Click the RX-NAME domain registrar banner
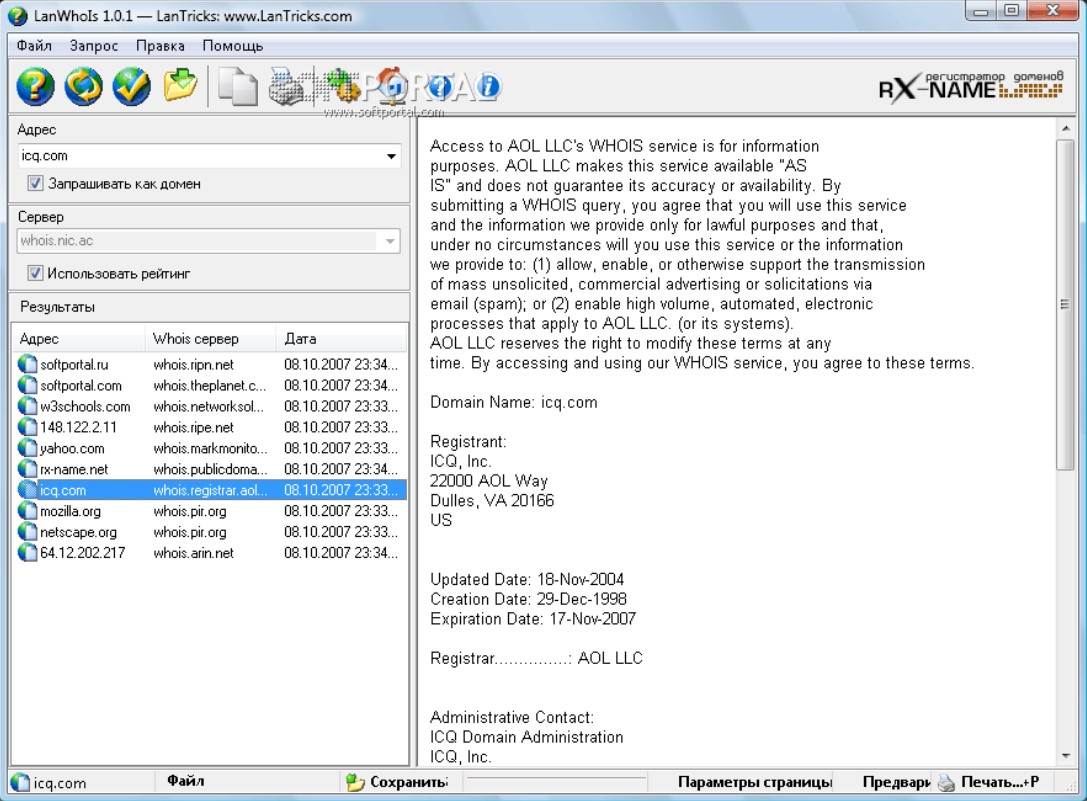Image resolution: width=1087 pixels, height=801 pixels. [969, 88]
